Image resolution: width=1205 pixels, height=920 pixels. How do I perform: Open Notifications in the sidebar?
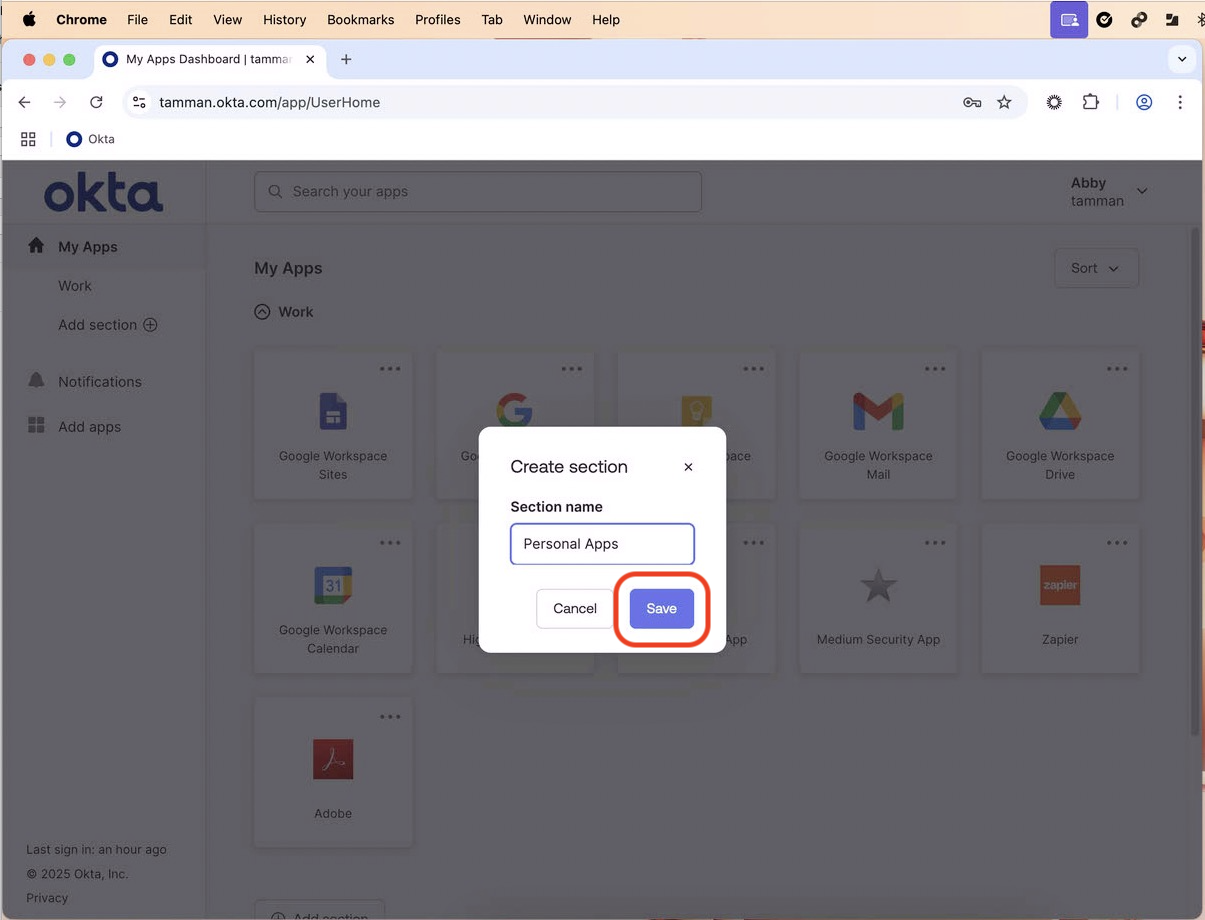coord(100,382)
